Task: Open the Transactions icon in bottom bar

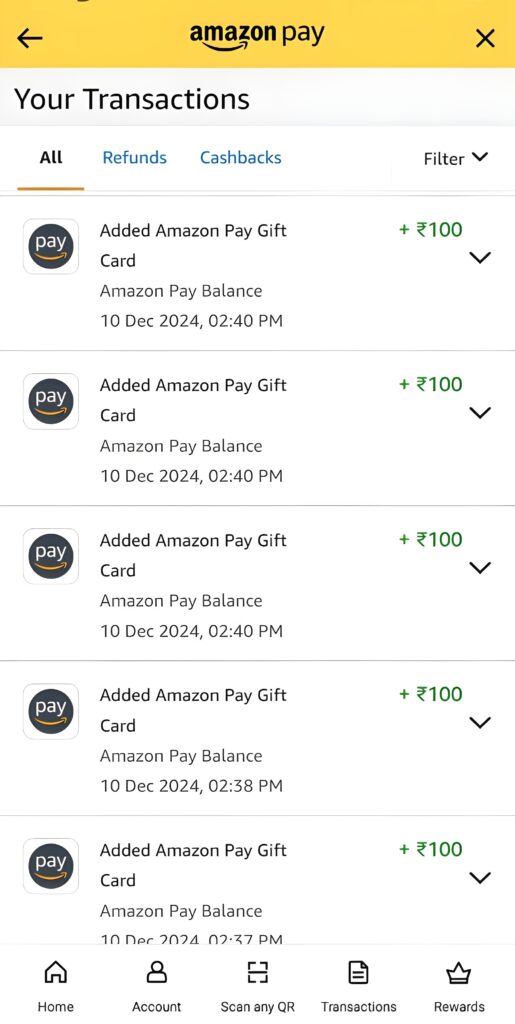Action: (358, 972)
